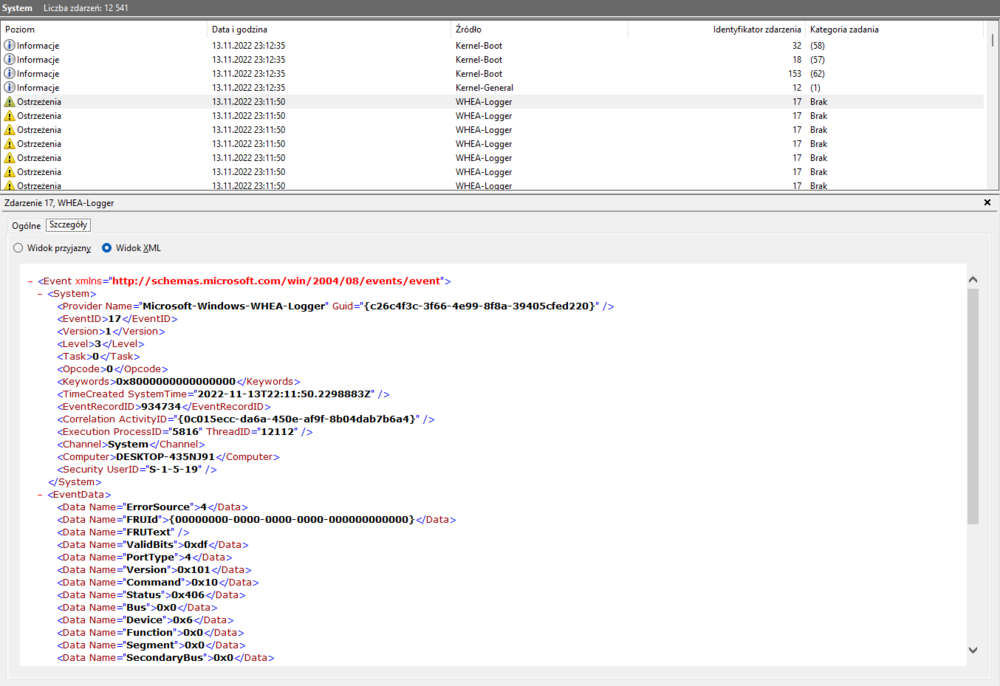Click the ErrorSource data line
Viewport: 1000px width, 686px height.
[x=152, y=507]
